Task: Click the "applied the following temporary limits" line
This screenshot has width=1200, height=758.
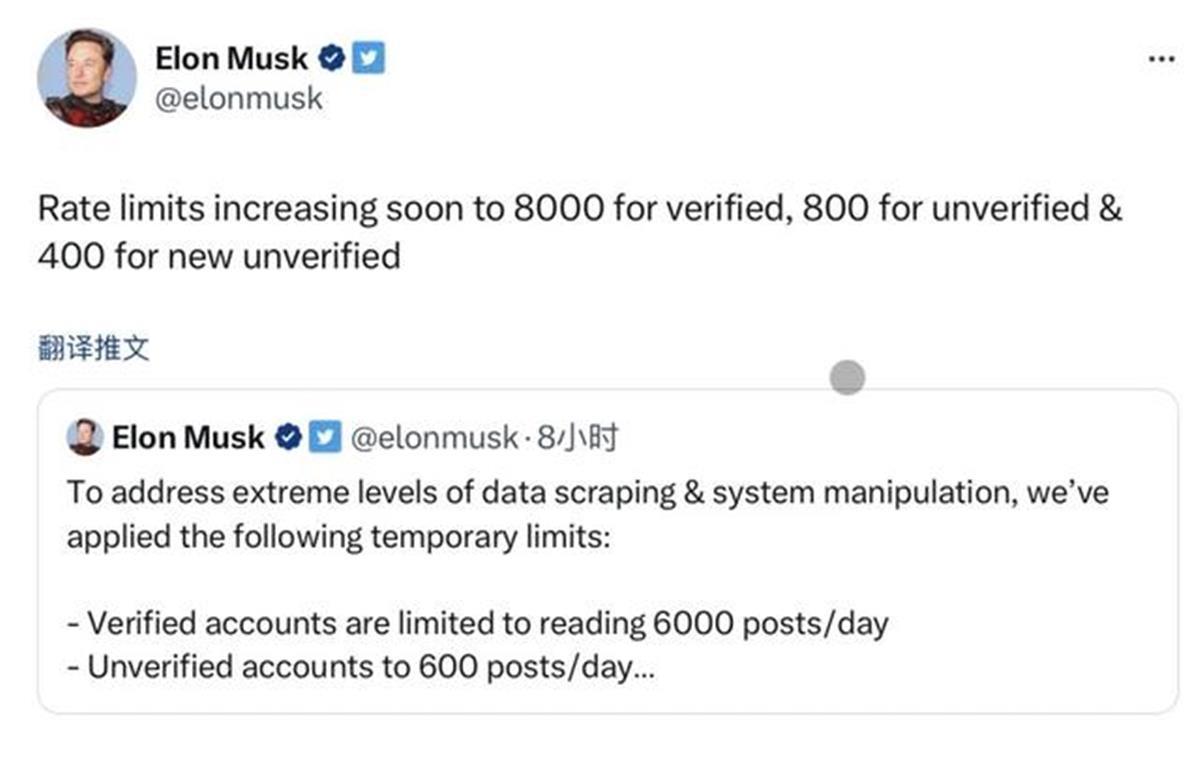Action: [338, 537]
